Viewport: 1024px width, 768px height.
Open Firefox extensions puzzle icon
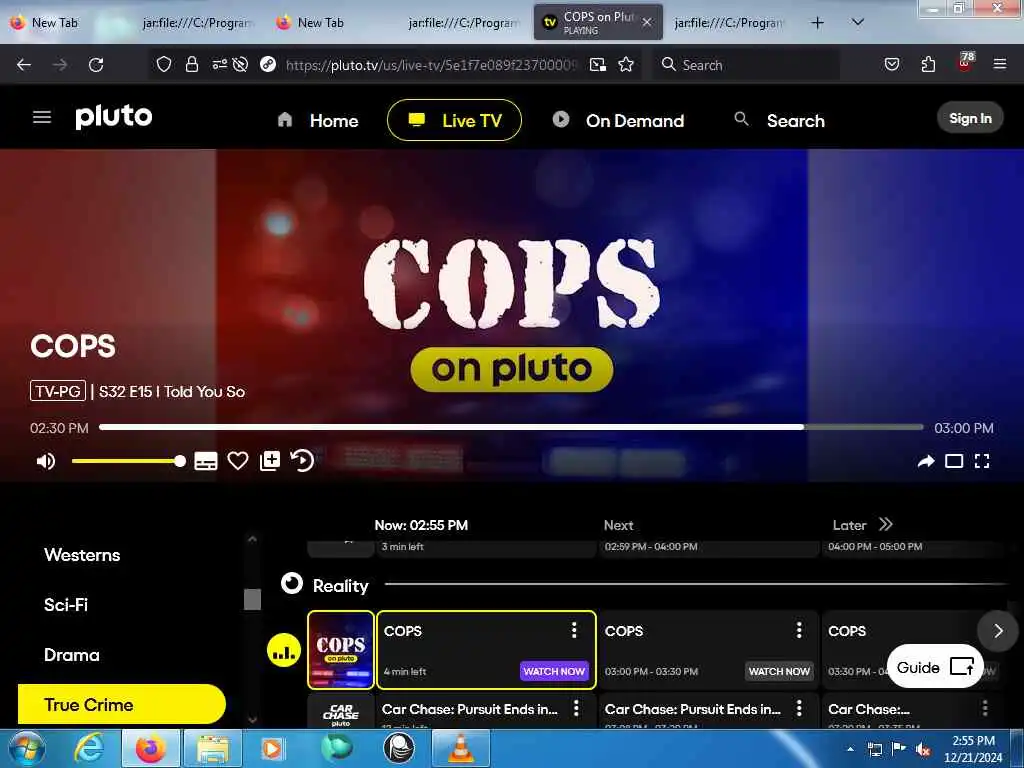[928, 64]
